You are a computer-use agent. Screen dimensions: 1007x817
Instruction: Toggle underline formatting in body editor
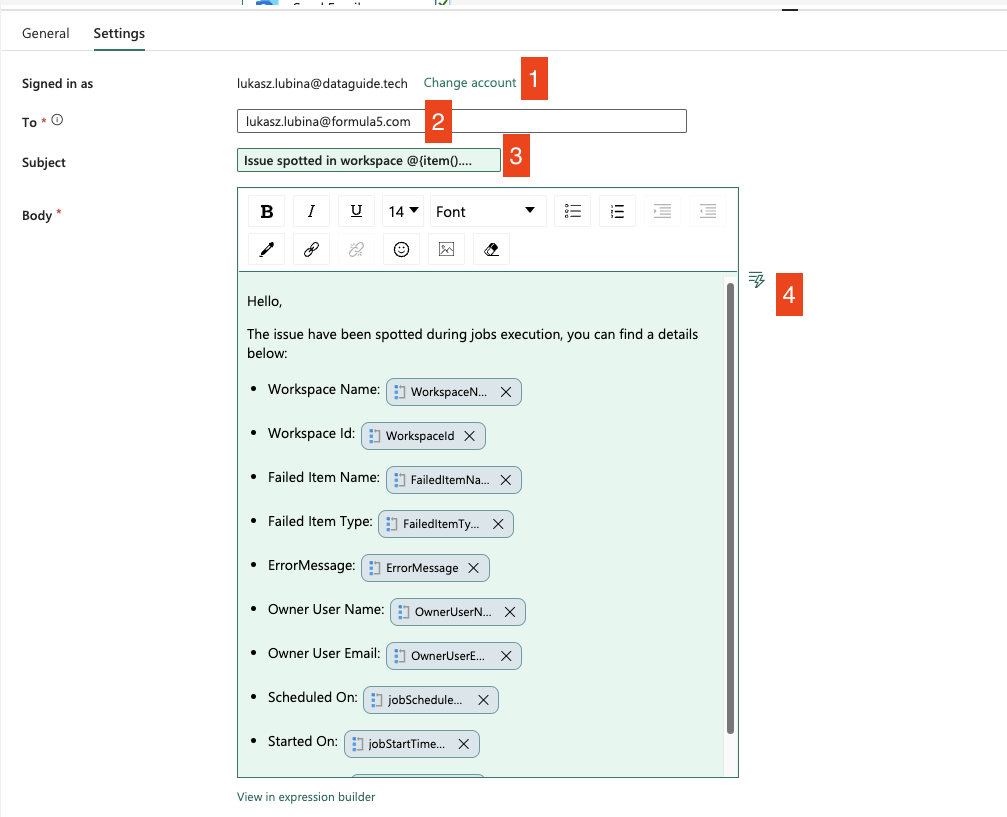[356, 212]
